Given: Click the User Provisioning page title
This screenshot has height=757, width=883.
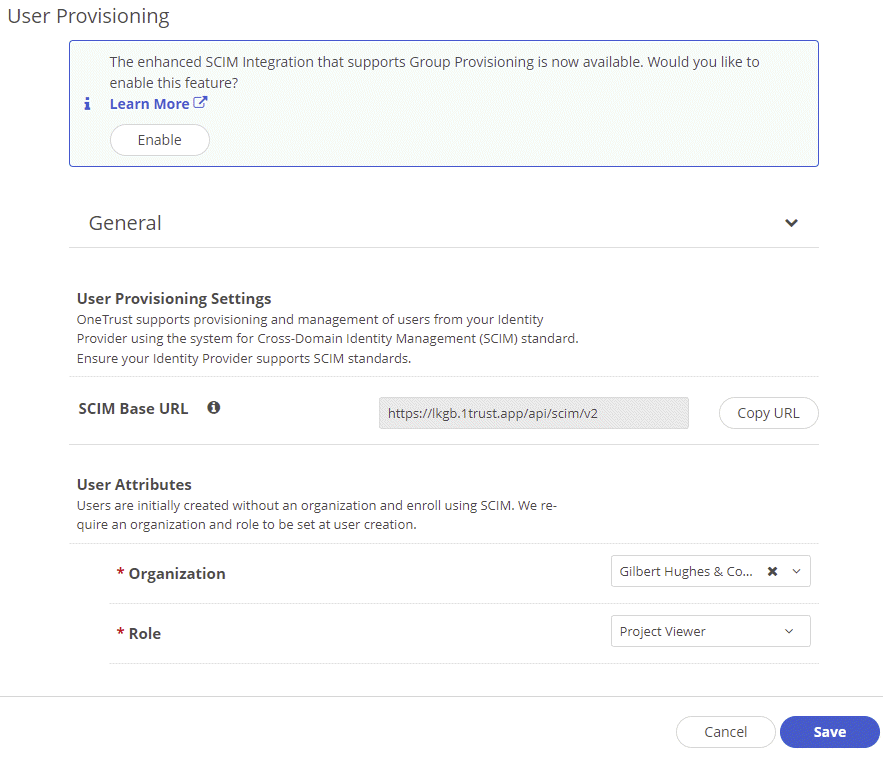Looking at the screenshot, I should click(88, 16).
